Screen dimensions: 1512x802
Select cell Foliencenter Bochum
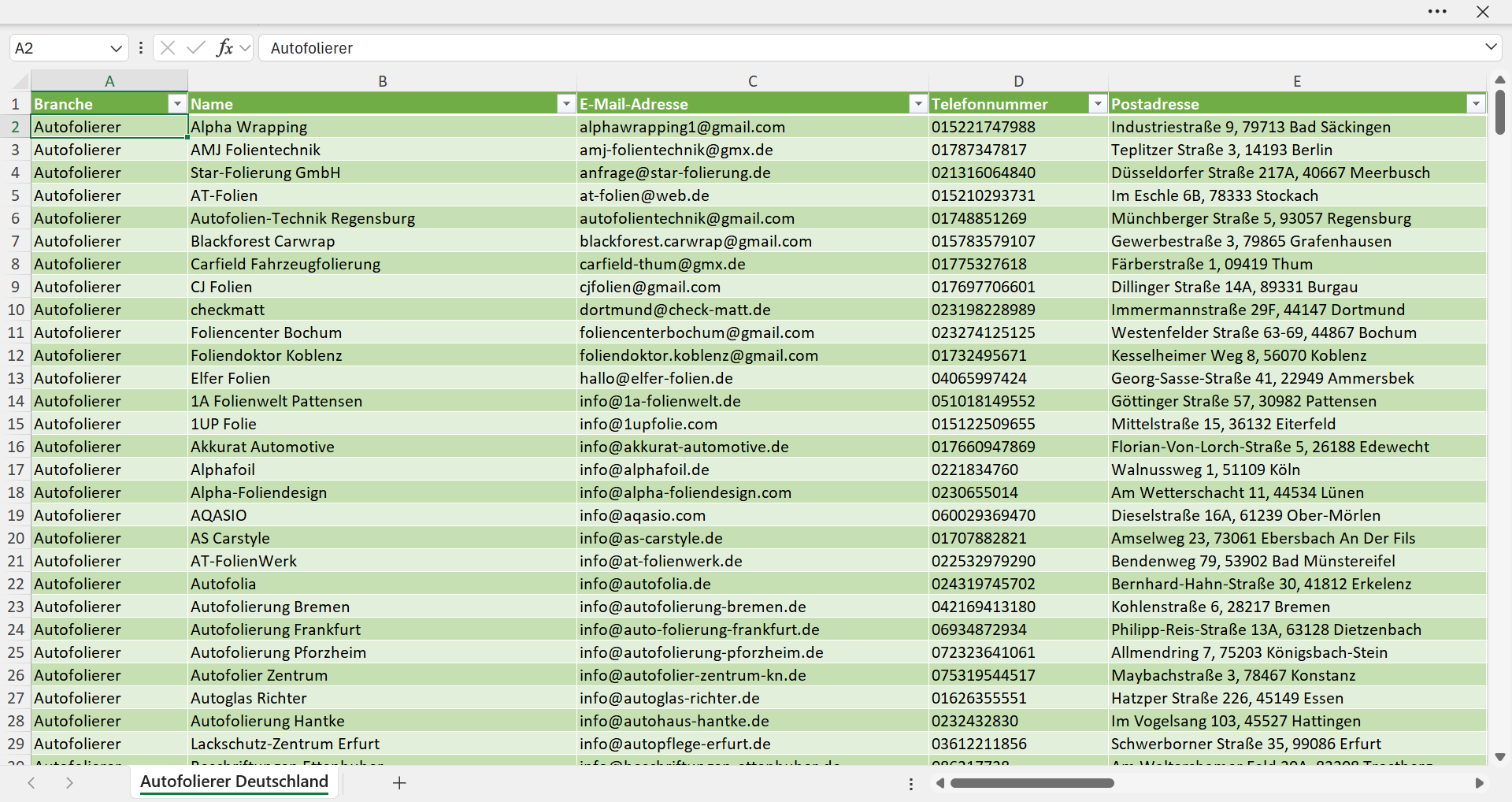[x=383, y=332]
